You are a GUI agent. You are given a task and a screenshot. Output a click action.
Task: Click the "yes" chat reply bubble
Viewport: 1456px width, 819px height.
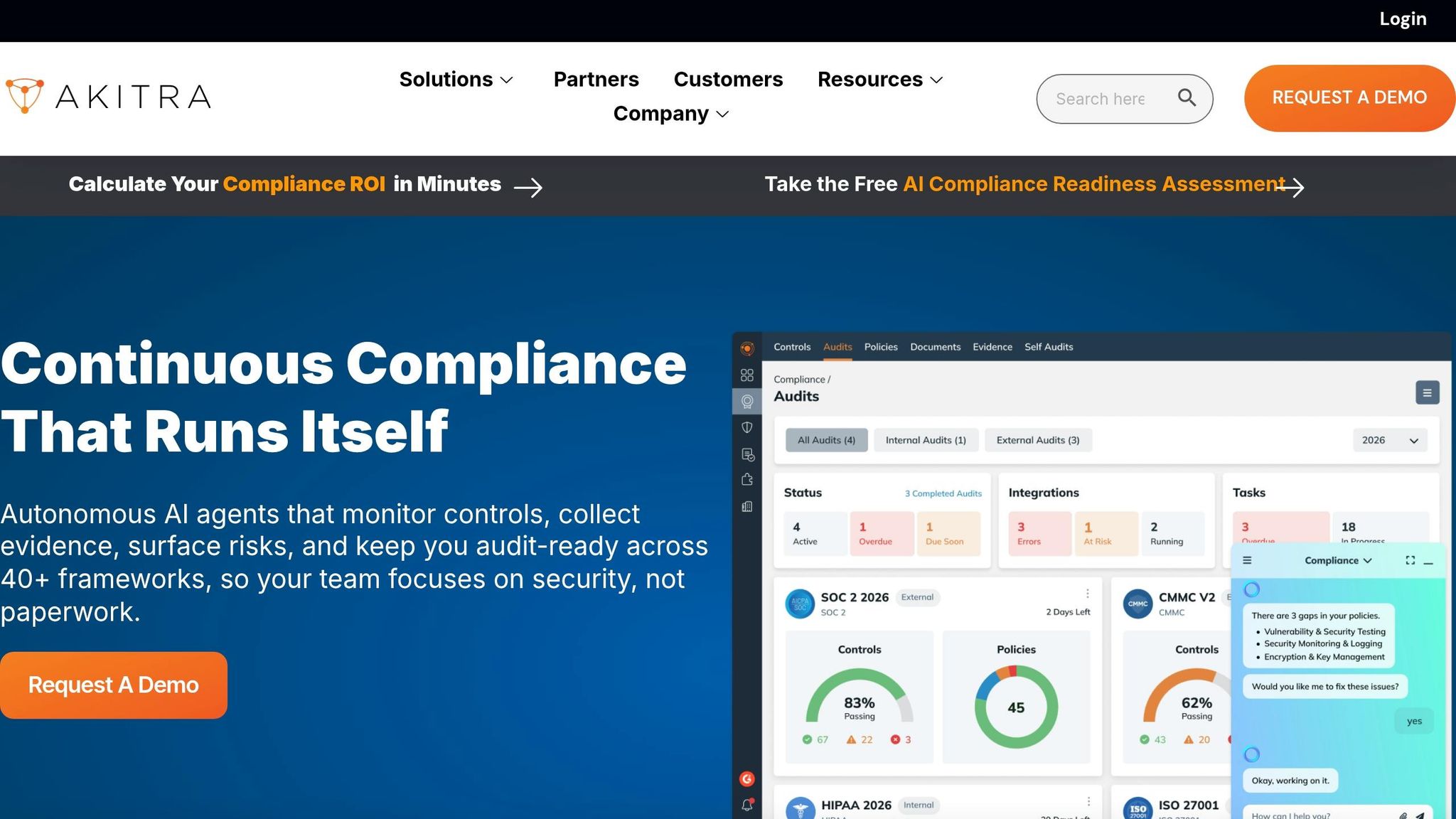point(1414,722)
